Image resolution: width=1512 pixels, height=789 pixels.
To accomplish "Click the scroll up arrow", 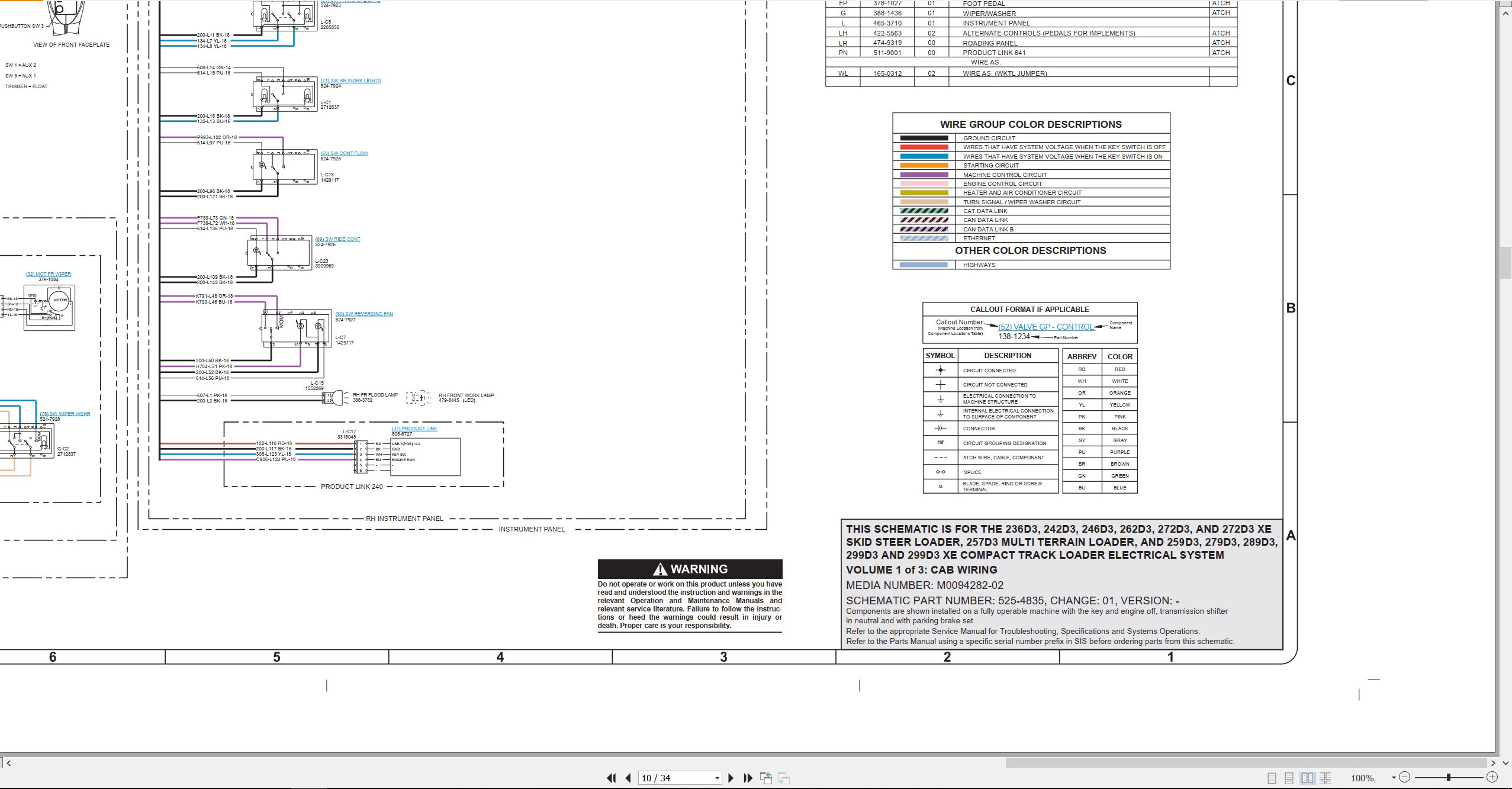I will click(x=1507, y=12).
